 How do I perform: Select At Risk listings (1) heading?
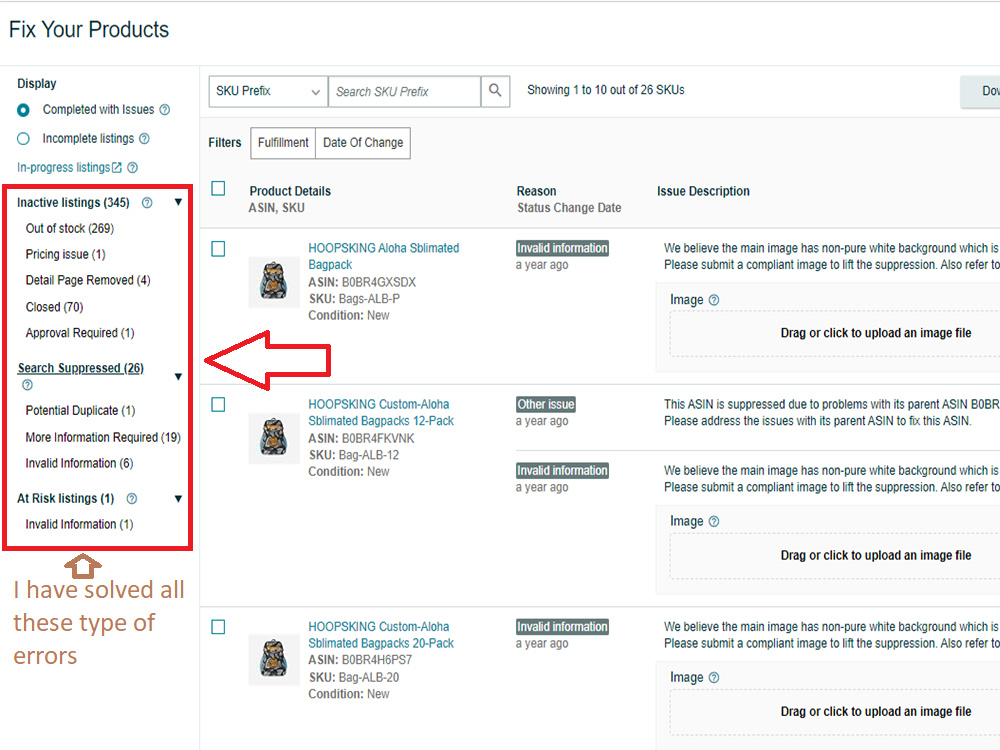(x=65, y=499)
